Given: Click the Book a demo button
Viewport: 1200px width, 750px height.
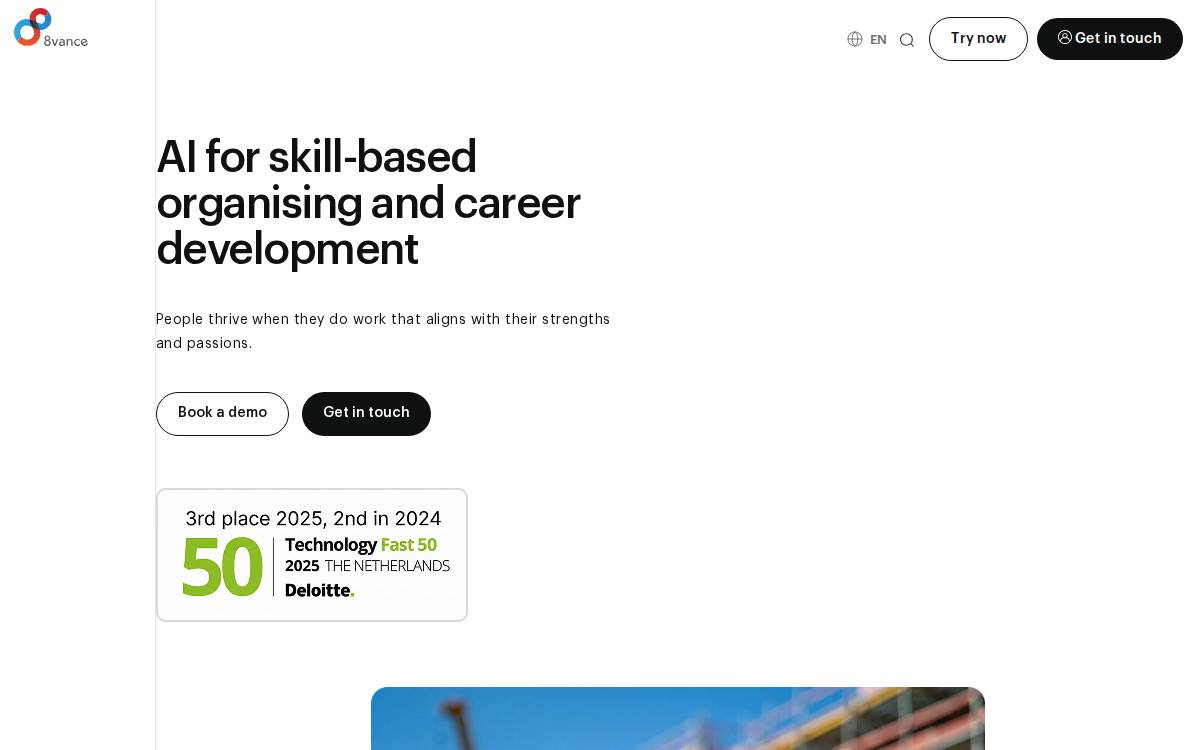Looking at the screenshot, I should coord(222,414).
